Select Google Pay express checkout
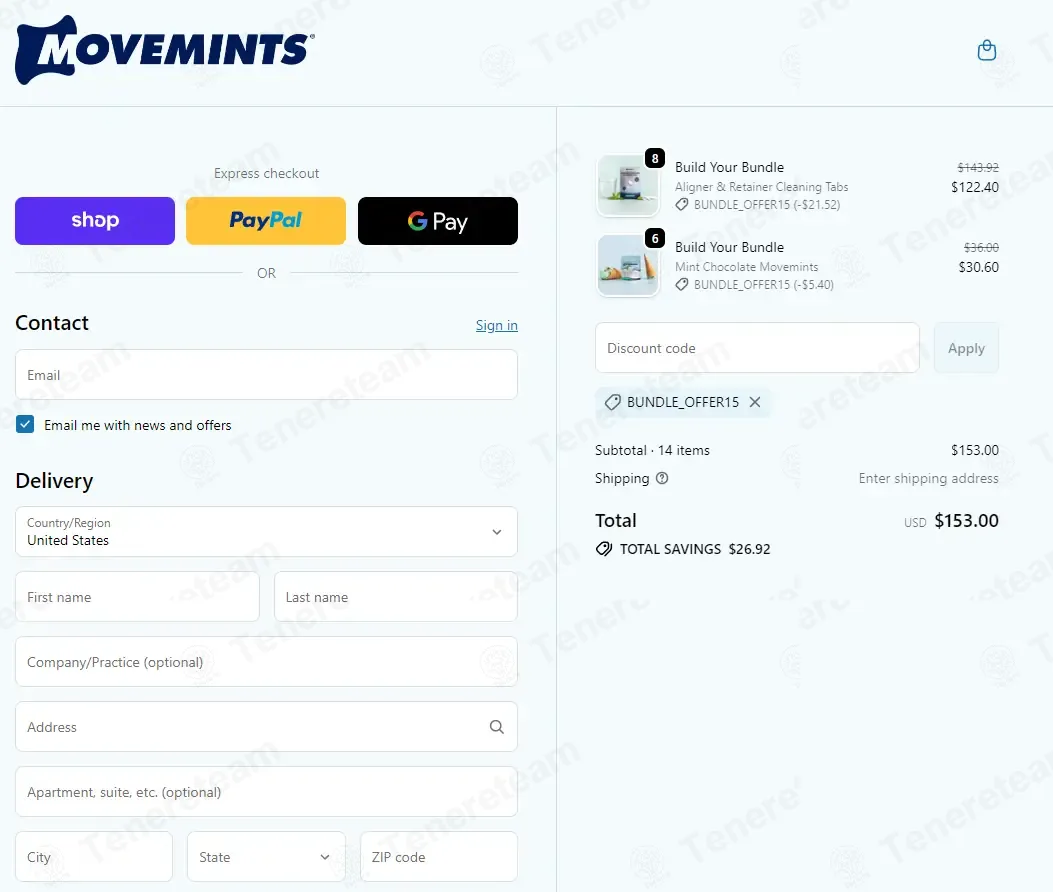Viewport: 1053px width, 892px height. tap(438, 221)
